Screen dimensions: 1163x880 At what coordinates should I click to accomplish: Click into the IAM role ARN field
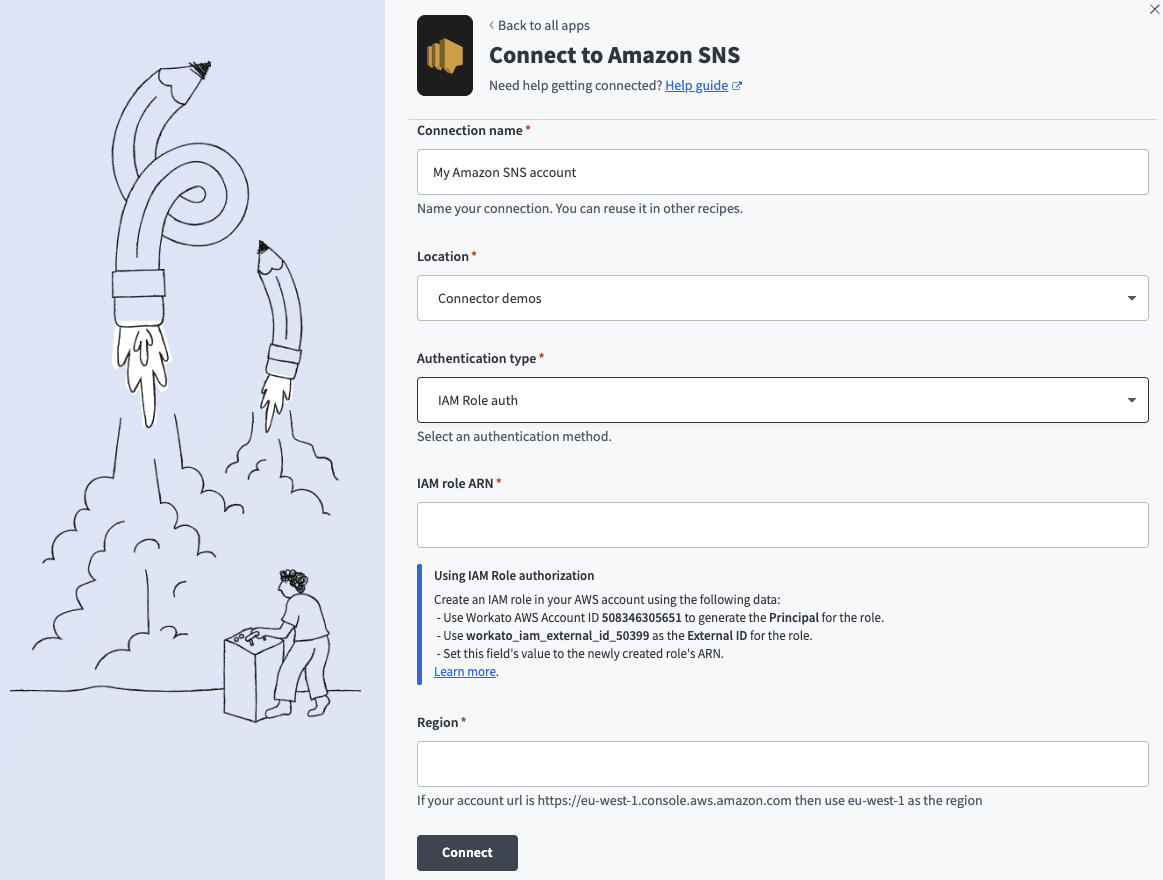click(x=782, y=525)
